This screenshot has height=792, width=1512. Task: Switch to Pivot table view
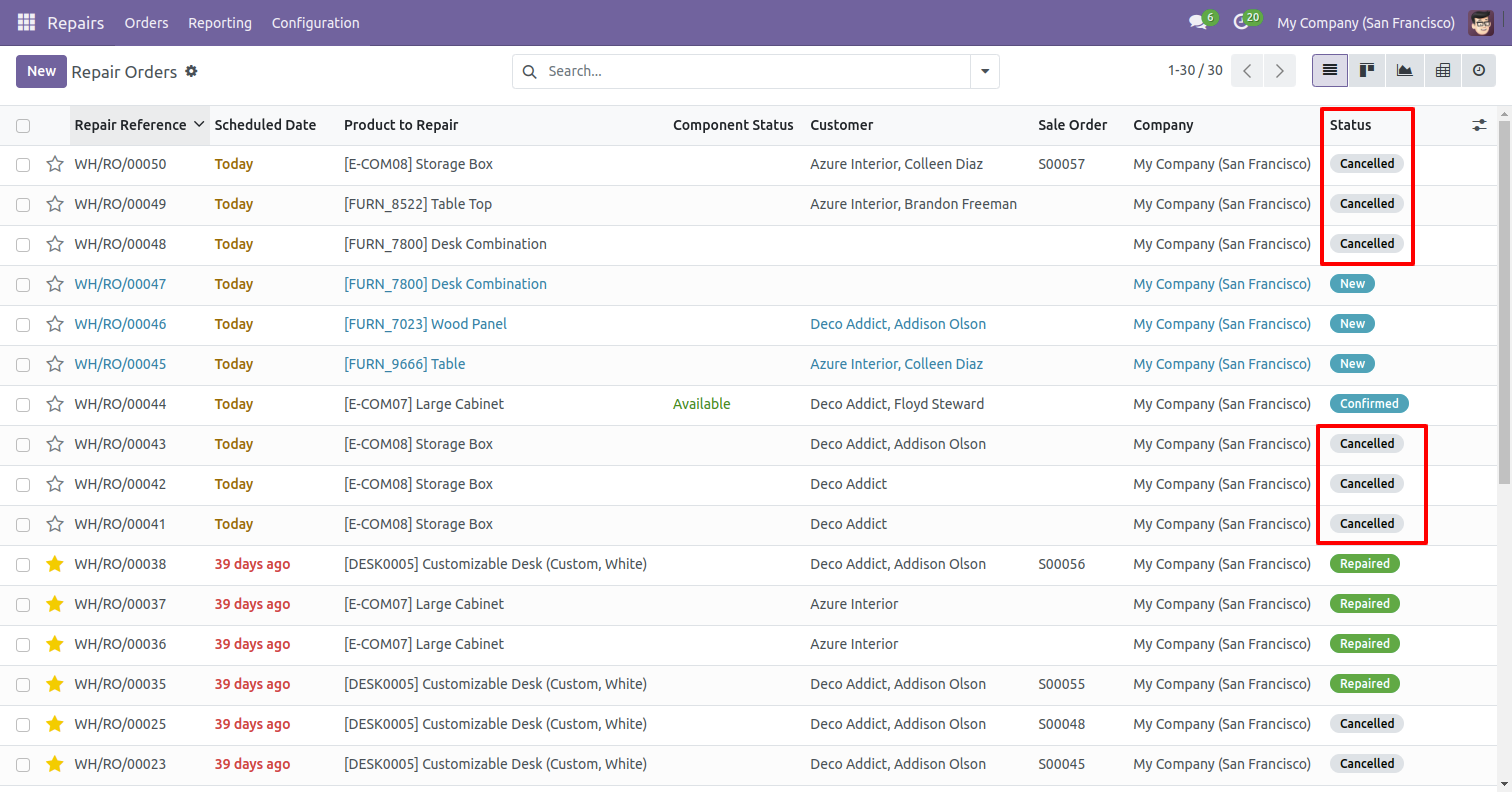click(x=1442, y=71)
